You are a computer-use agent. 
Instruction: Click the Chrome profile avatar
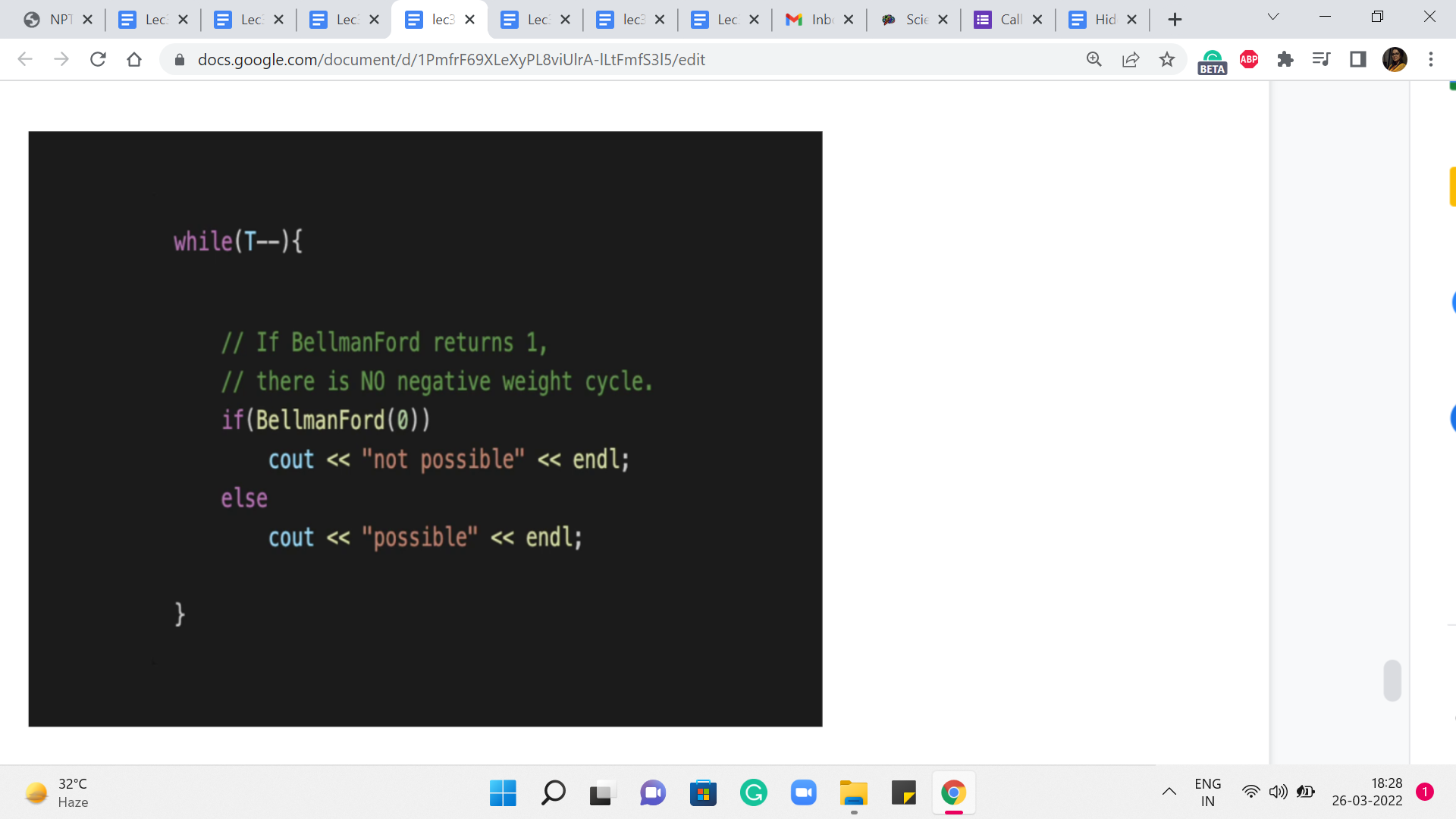(x=1394, y=59)
